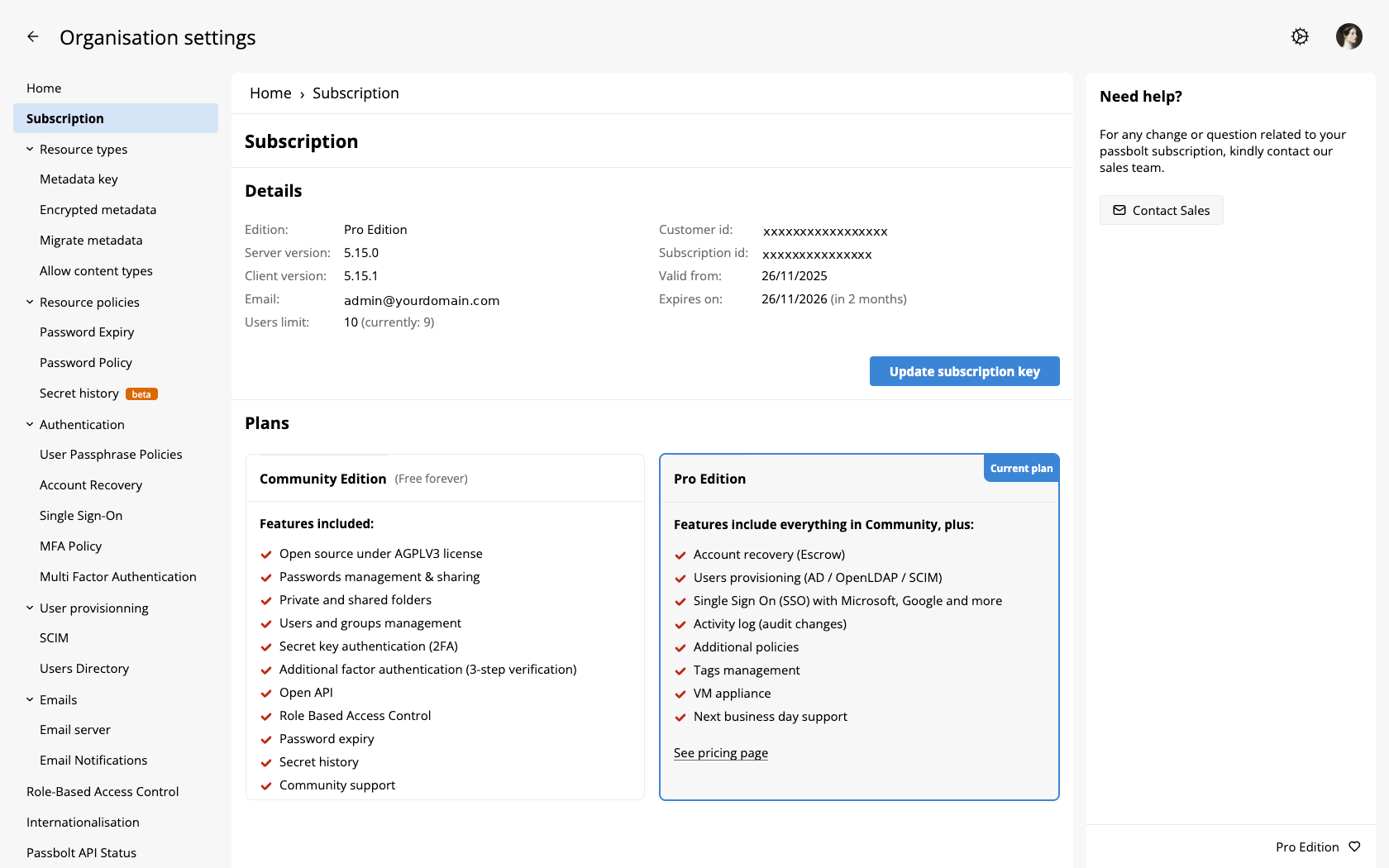Open User Passphrase Policies
Image resolution: width=1389 pixels, height=868 pixels.
point(111,455)
